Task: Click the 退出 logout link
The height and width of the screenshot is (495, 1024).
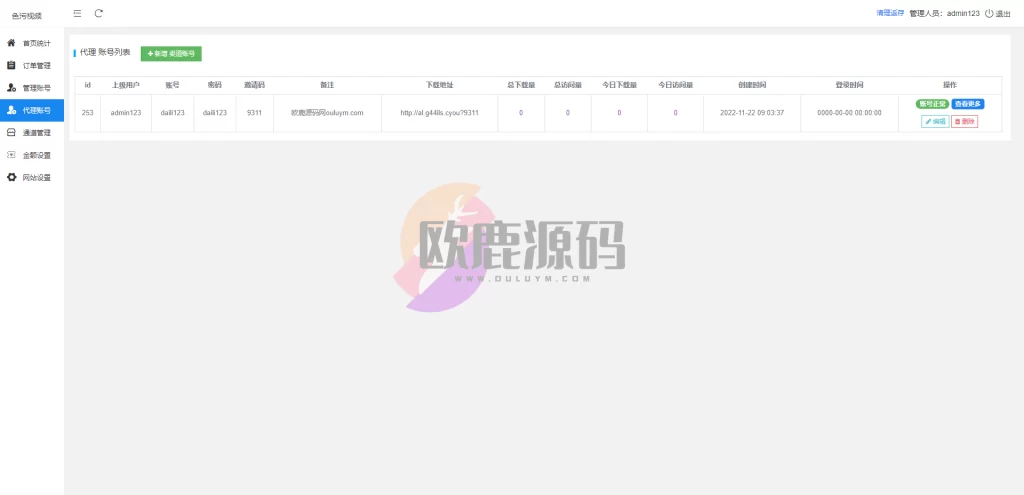Action: (x=1002, y=14)
